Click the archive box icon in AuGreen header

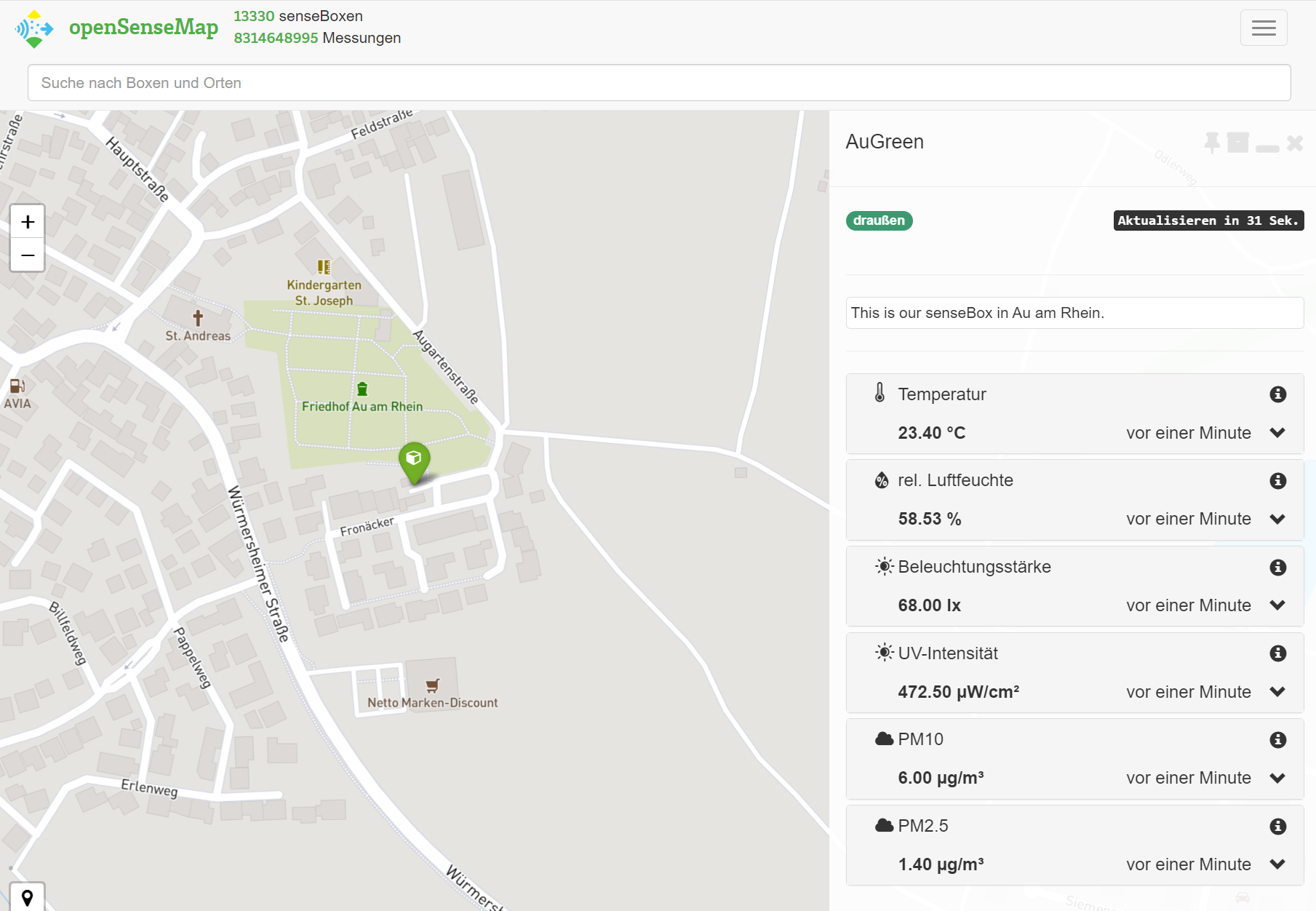click(x=1237, y=143)
